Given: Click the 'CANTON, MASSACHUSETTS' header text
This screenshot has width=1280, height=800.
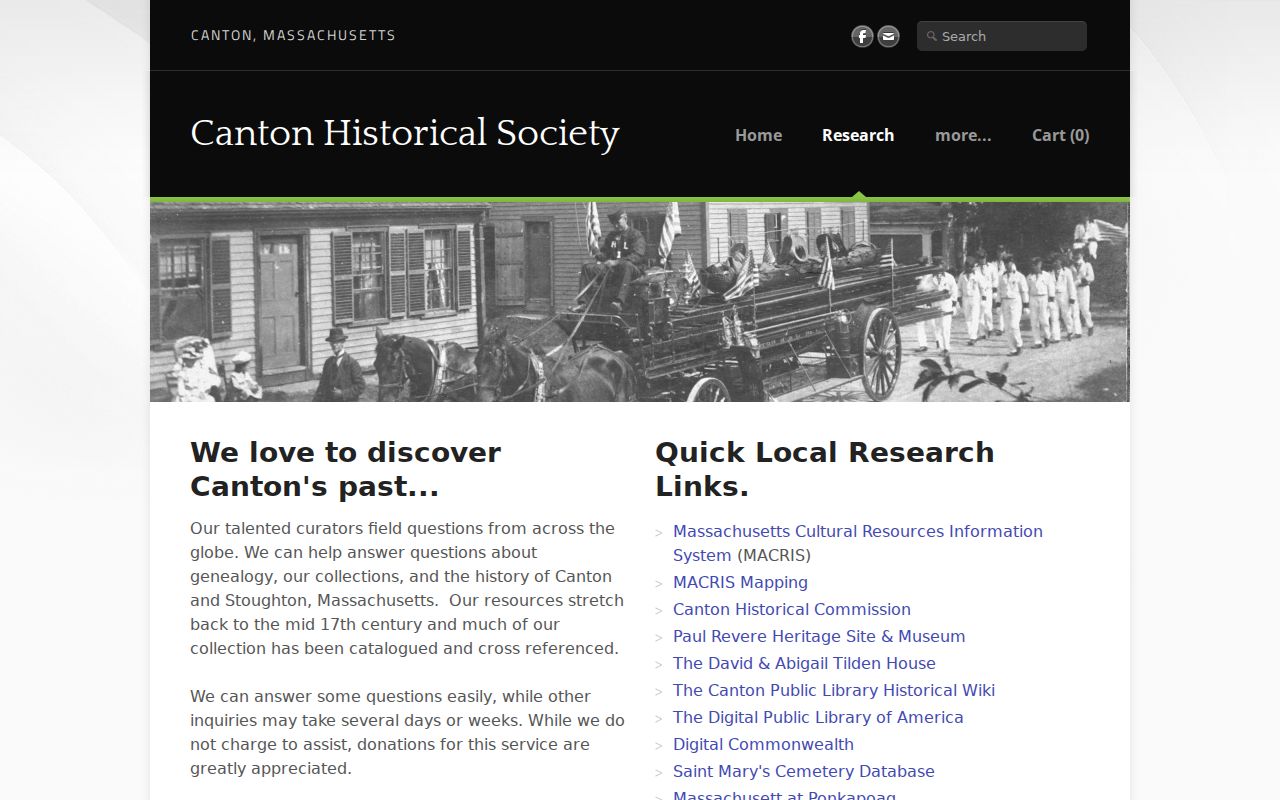Looking at the screenshot, I should (293, 35).
